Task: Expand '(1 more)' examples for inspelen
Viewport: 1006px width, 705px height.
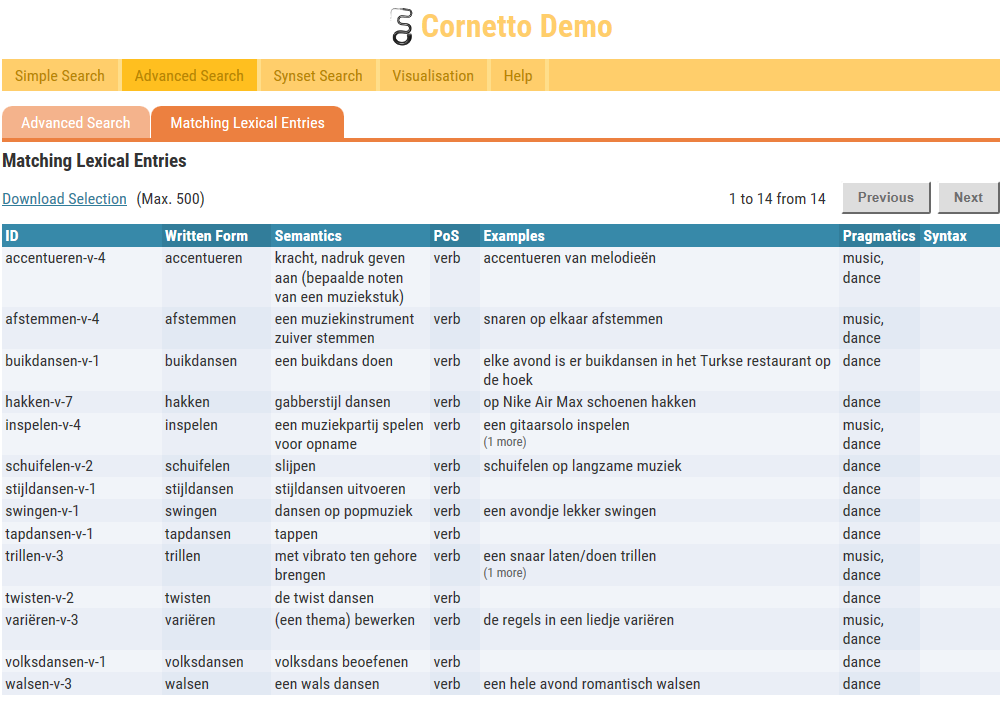Action: point(504,442)
